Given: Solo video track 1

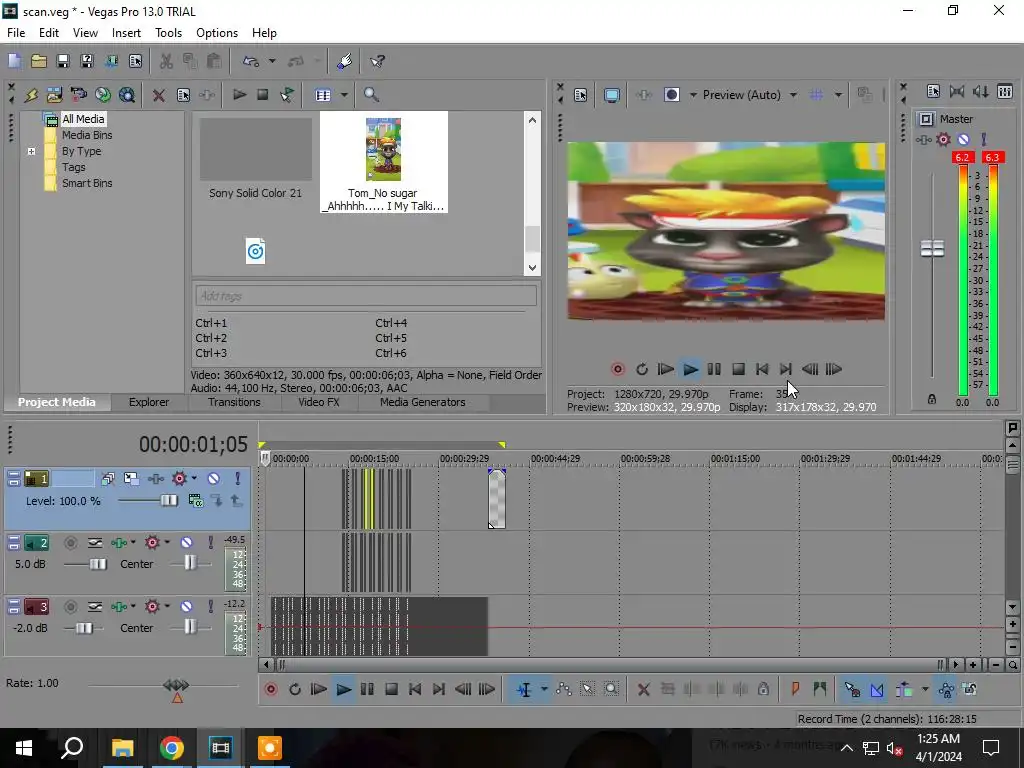Looking at the screenshot, I should coord(238,479).
